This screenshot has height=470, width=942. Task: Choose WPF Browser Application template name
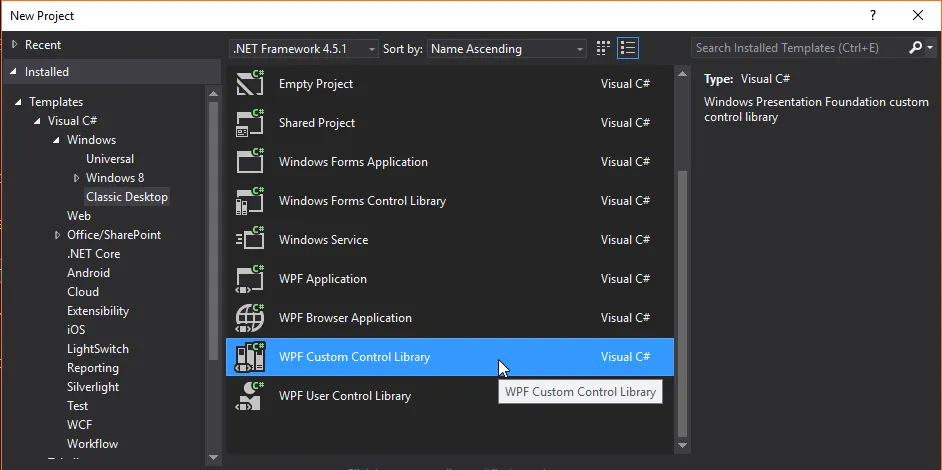[345, 318]
